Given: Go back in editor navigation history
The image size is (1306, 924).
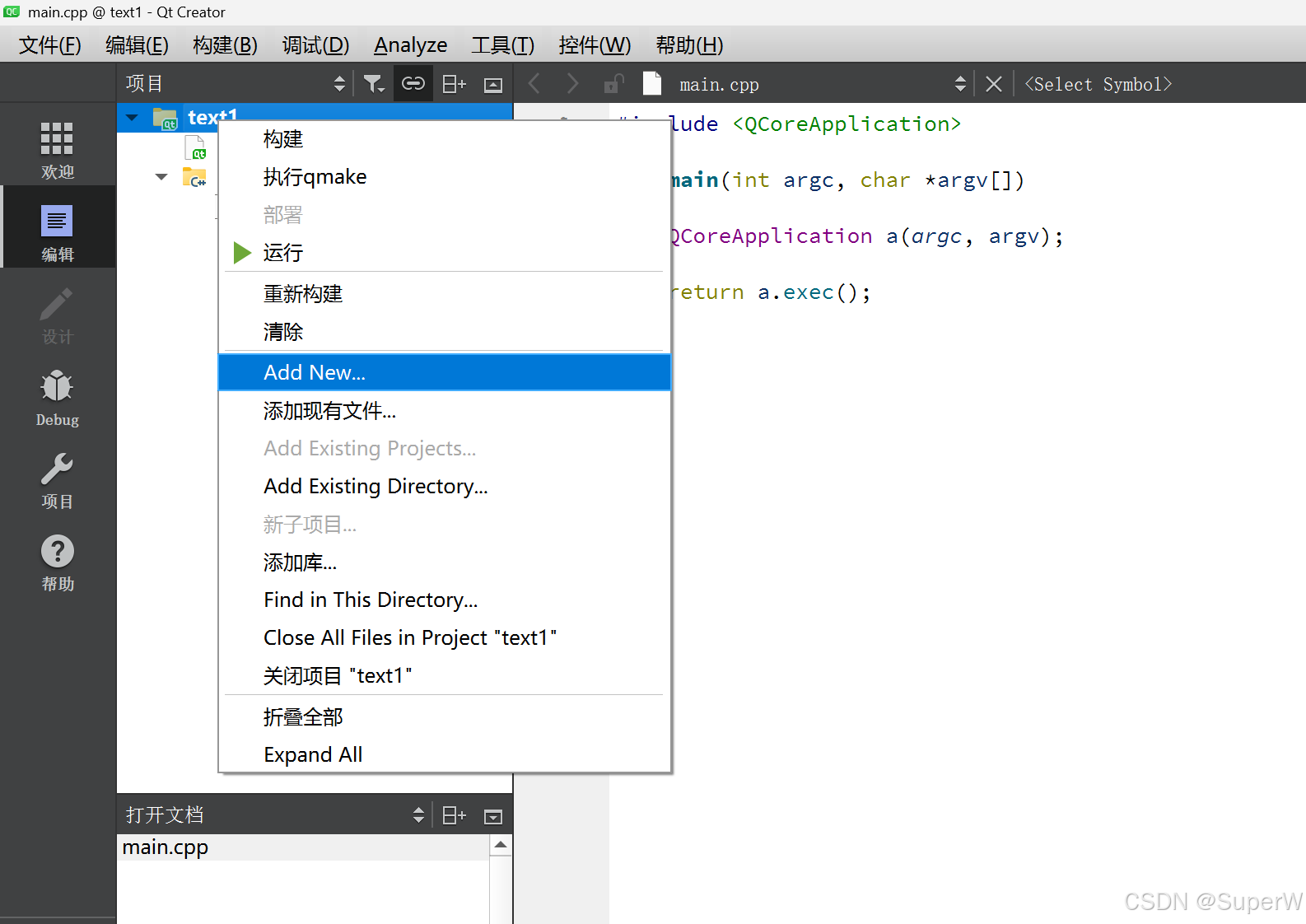Looking at the screenshot, I should pyautogui.click(x=534, y=83).
